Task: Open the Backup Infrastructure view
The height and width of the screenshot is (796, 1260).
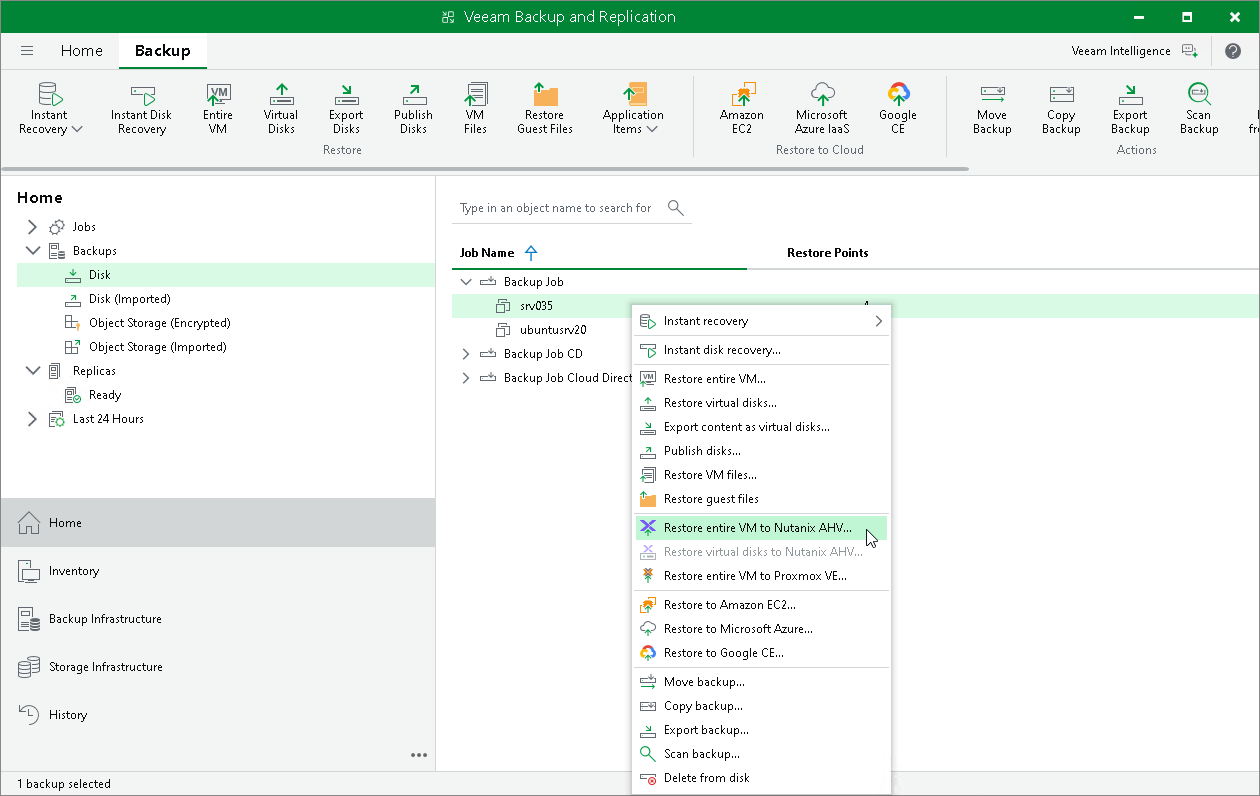Action: tap(218, 619)
